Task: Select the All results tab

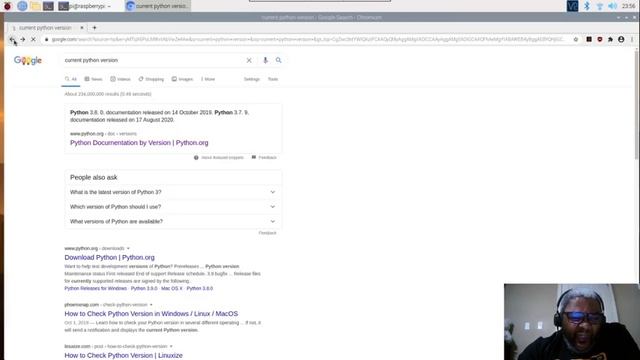Action: pyautogui.click(x=71, y=79)
